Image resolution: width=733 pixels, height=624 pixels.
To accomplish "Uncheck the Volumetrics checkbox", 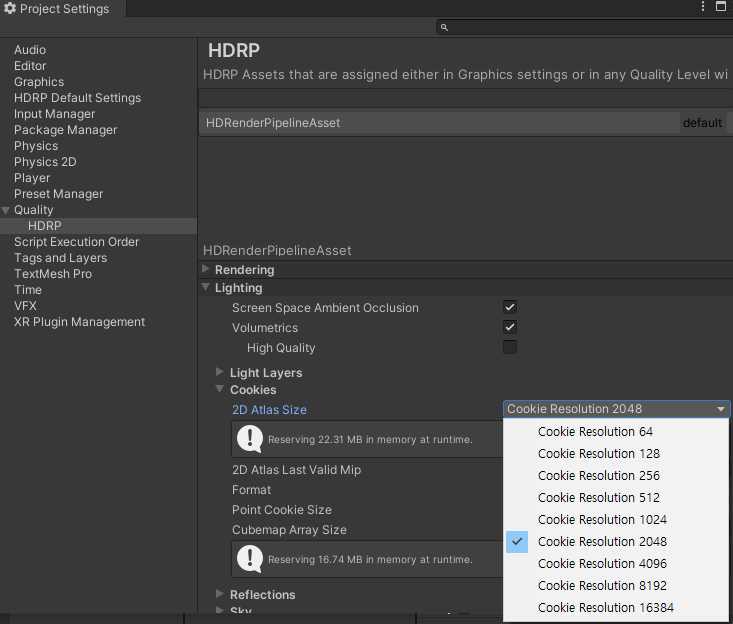I will (x=510, y=327).
